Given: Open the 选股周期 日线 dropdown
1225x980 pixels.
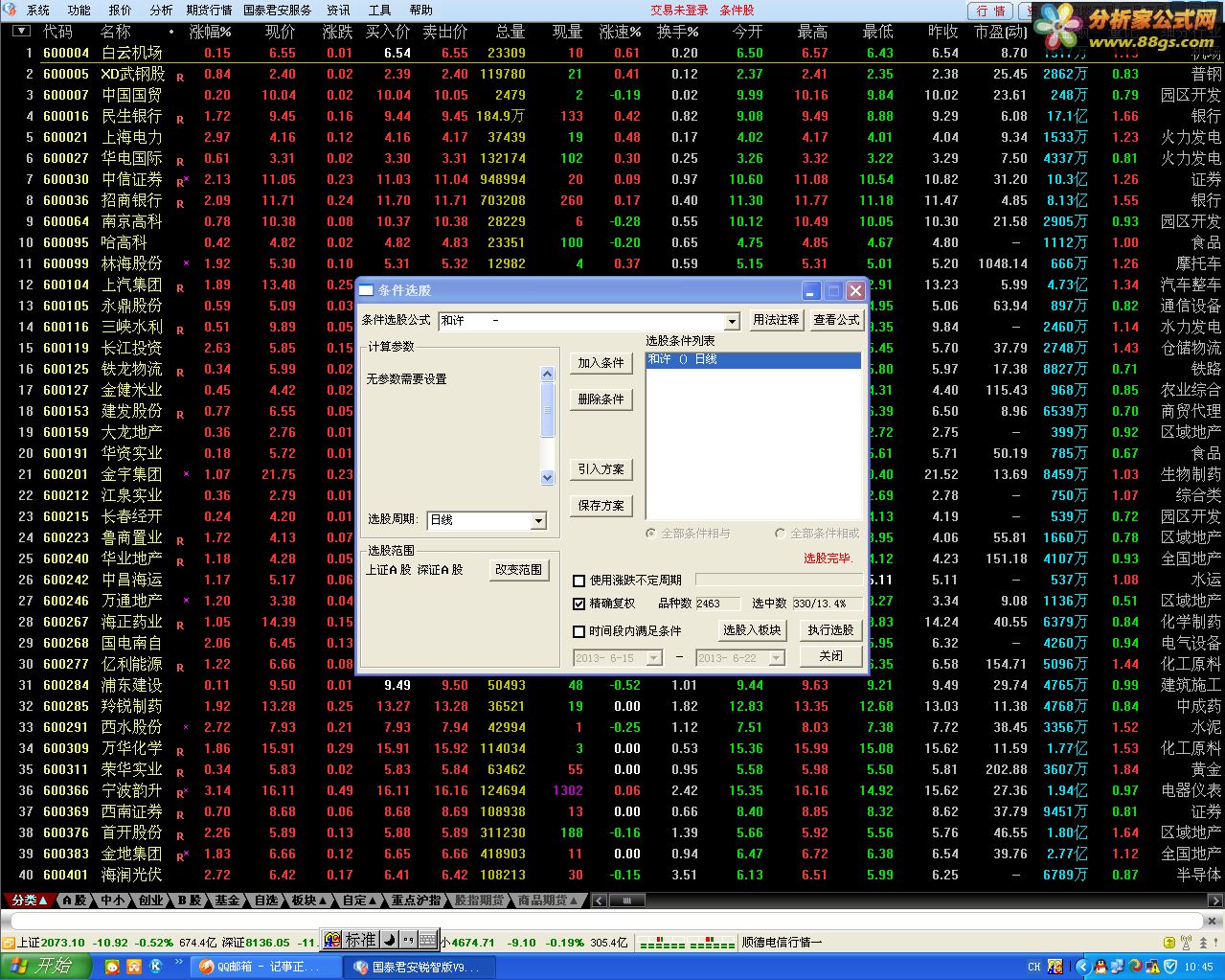Looking at the screenshot, I should click(x=538, y=521).
